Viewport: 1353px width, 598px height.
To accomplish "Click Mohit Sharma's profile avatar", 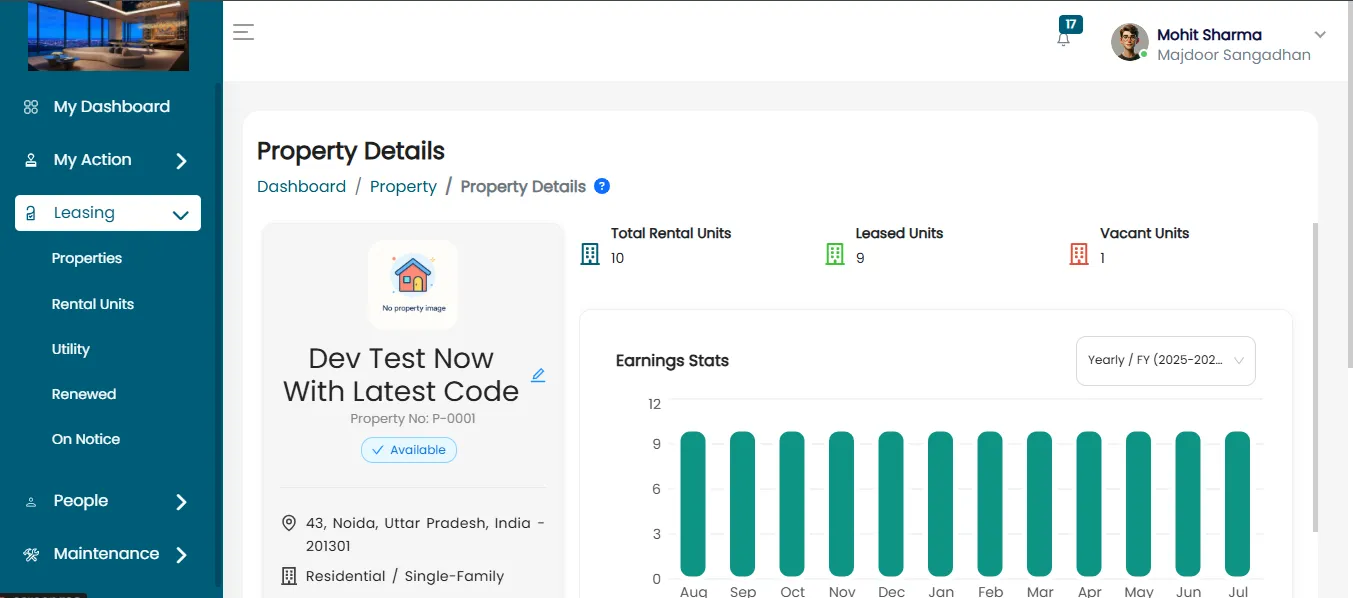I will [1130, 42].
